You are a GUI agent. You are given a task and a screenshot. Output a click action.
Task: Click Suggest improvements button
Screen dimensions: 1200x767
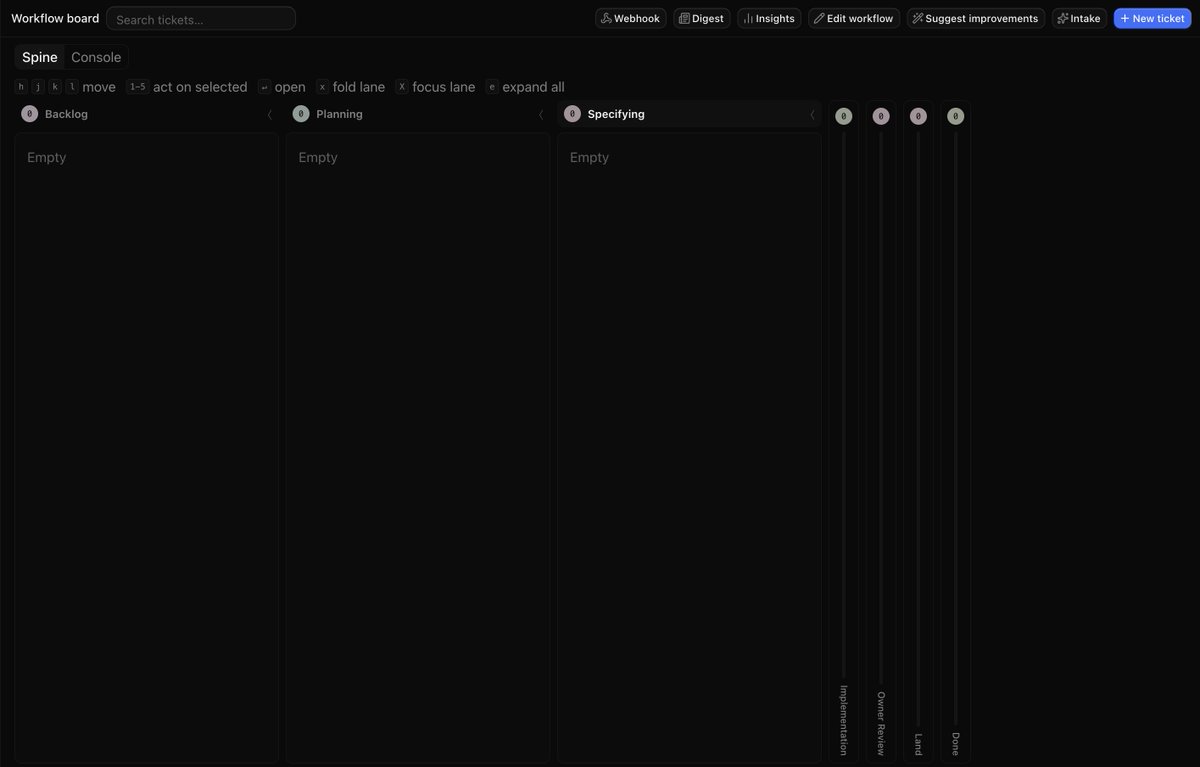(x=975, y=18)
